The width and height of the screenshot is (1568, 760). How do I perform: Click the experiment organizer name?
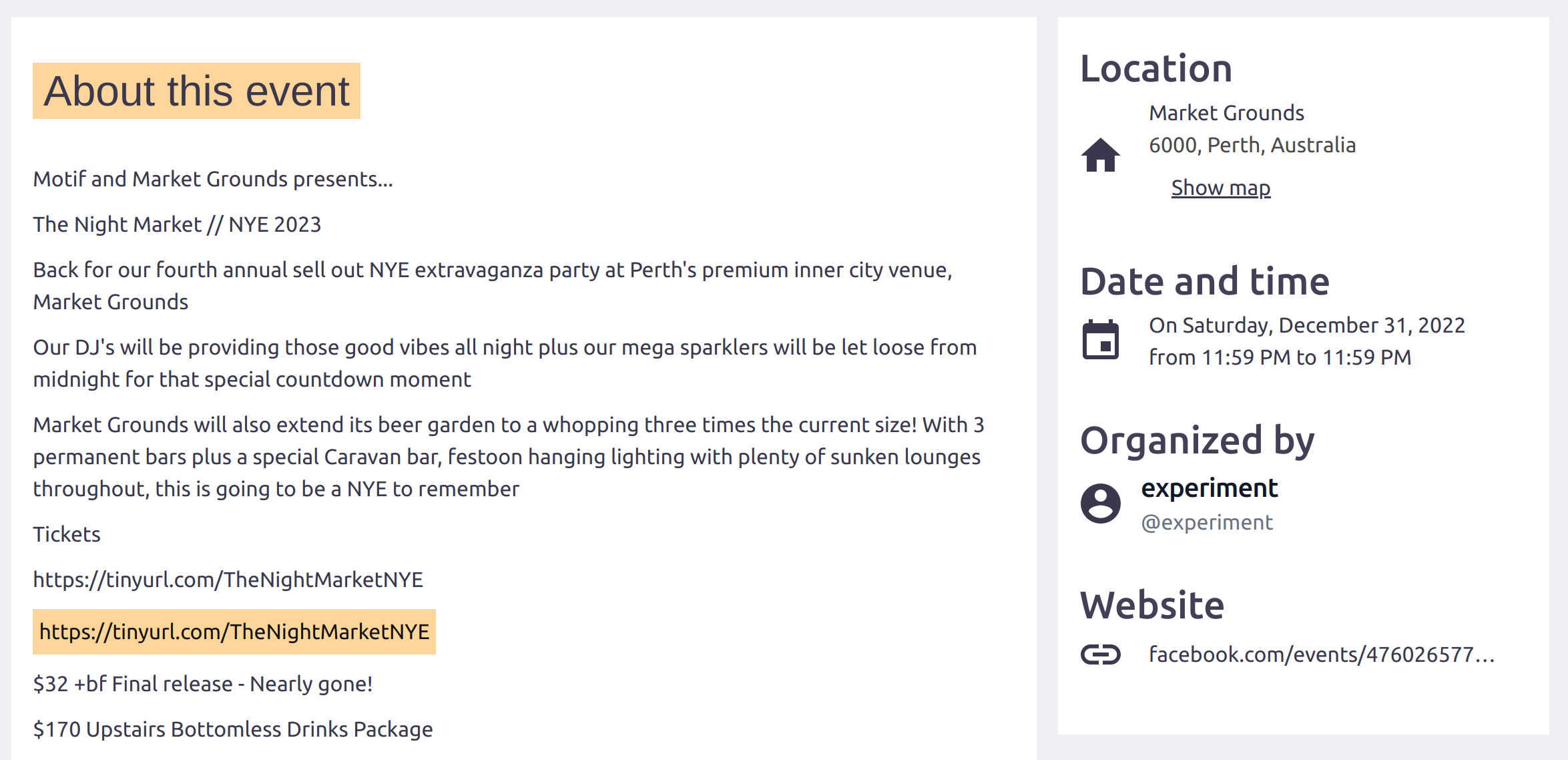point(1209,488)
